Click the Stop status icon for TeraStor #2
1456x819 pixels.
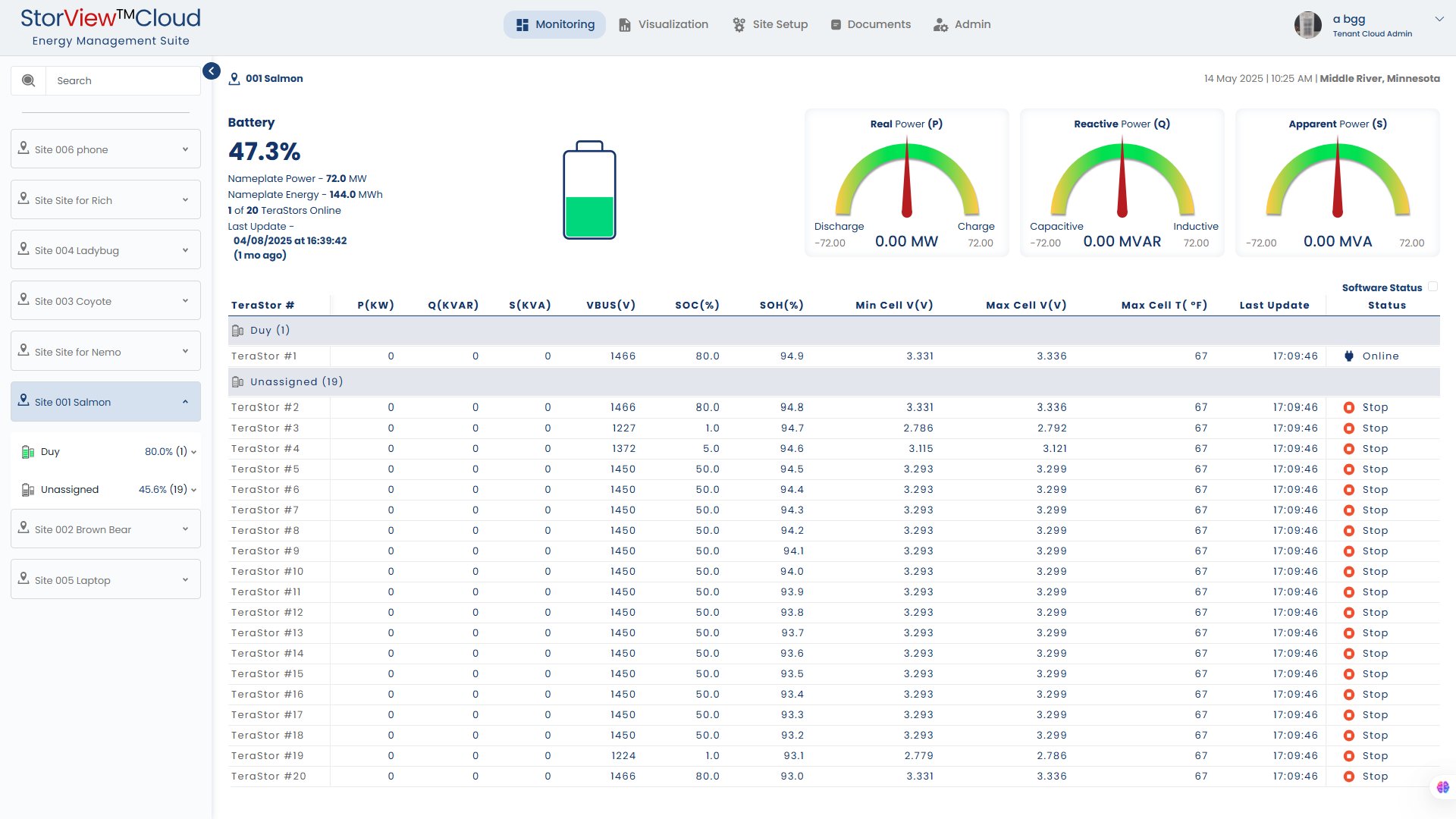(x=1349, y=408)
